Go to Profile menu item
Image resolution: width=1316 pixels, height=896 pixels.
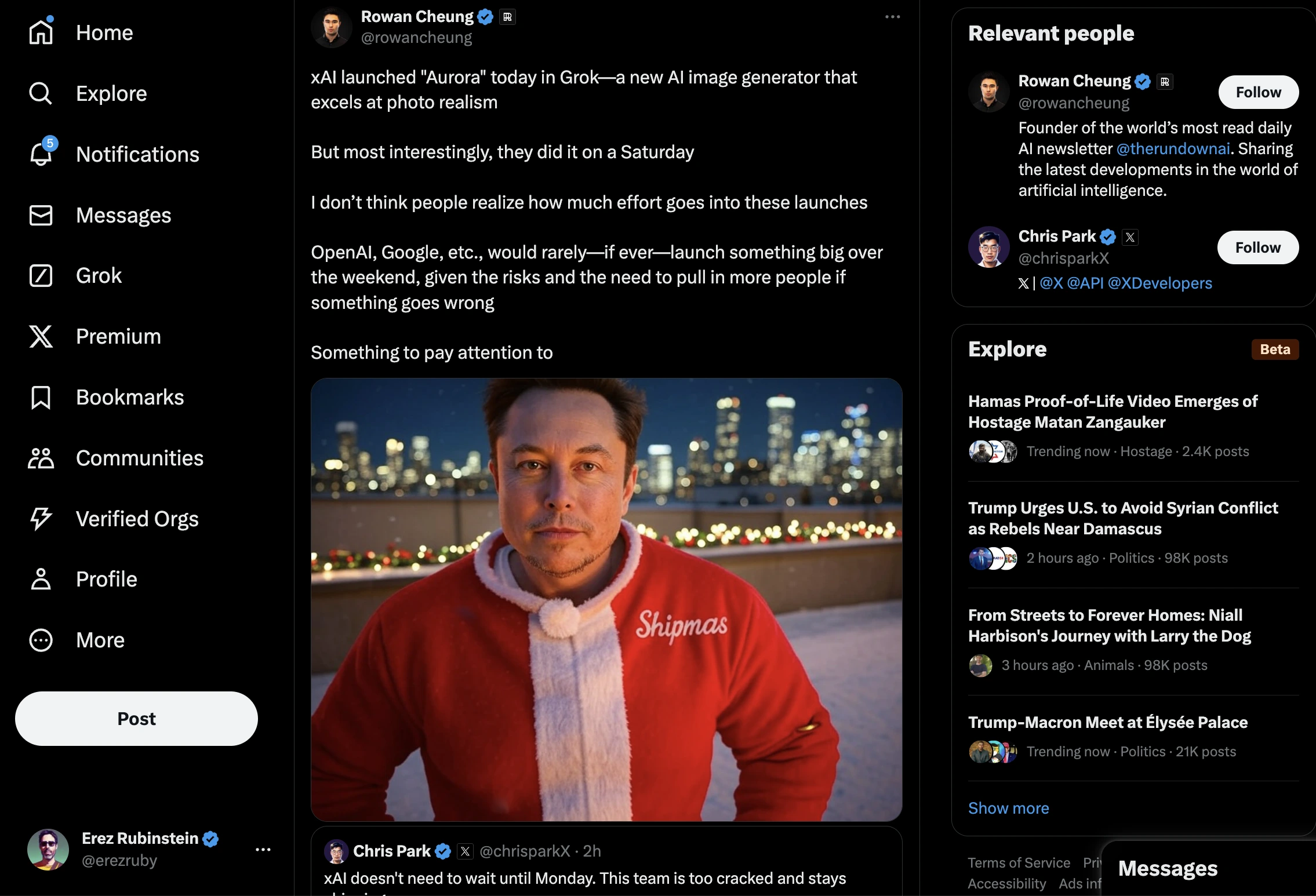[107, 579]
